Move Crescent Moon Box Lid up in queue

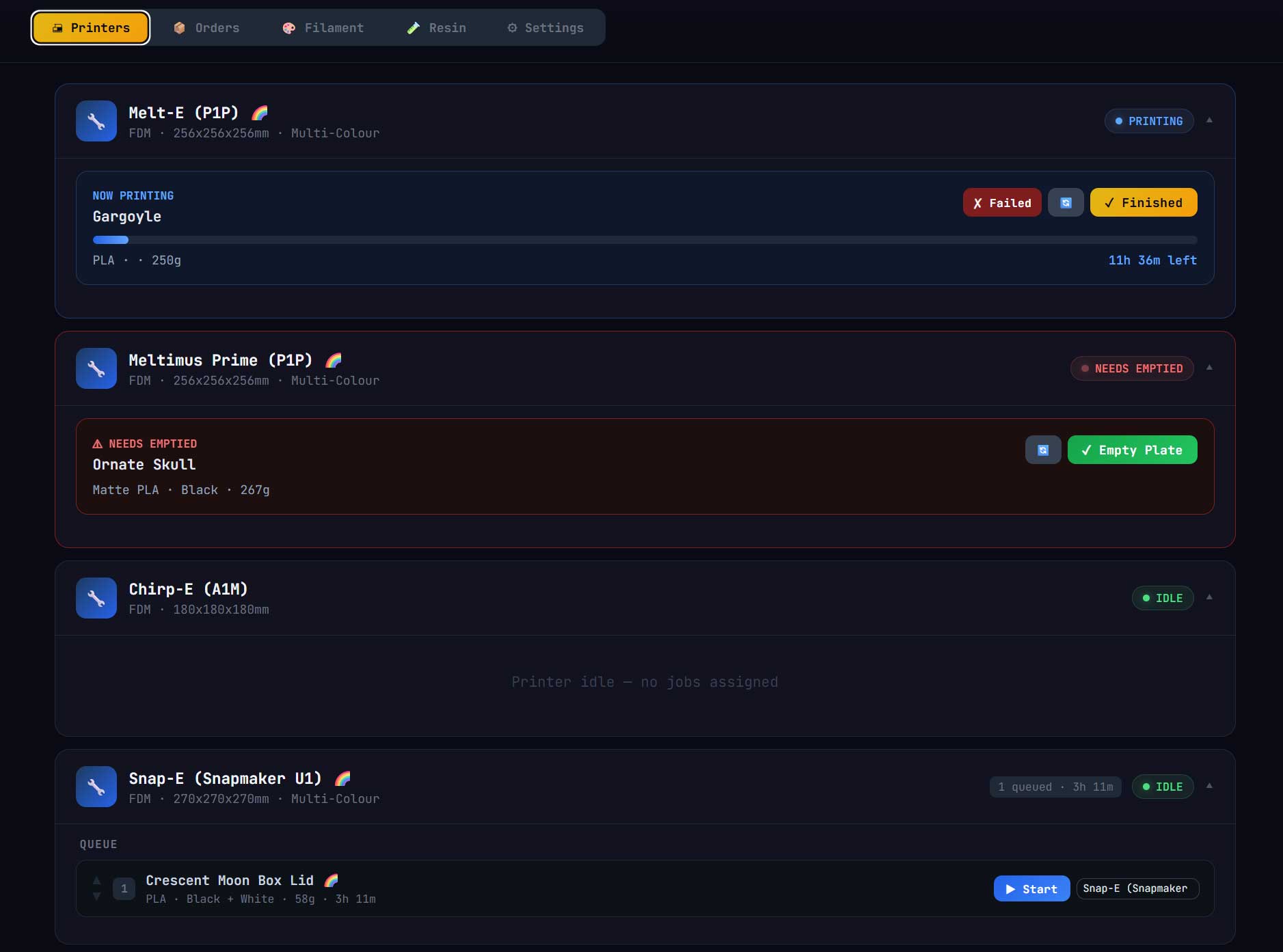tap(97, 880)
